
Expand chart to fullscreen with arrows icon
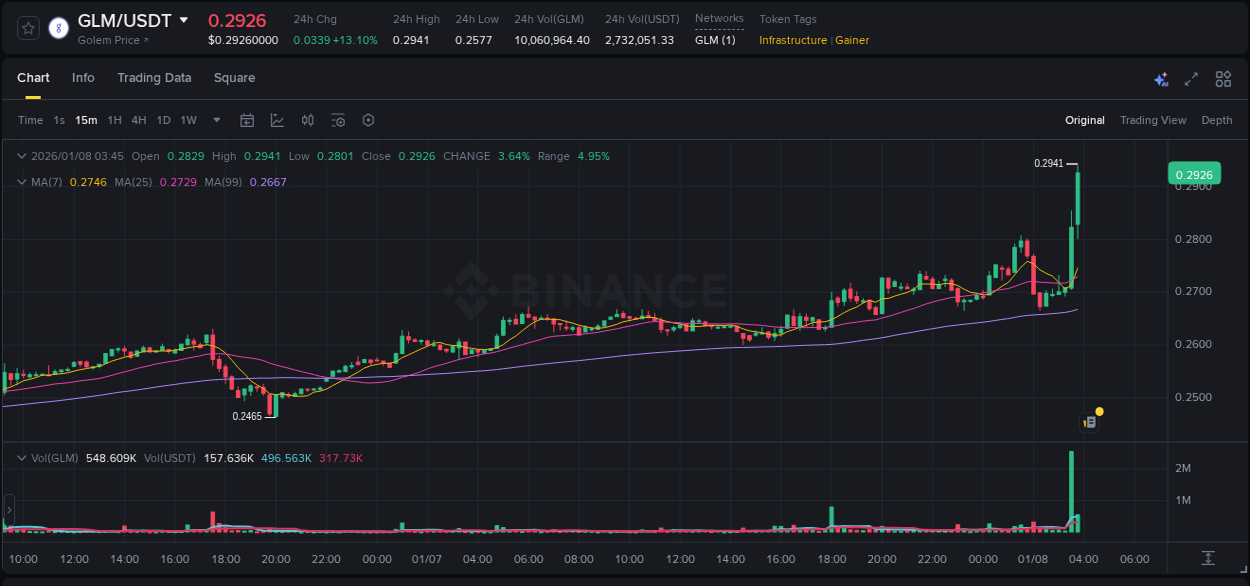1191,78
